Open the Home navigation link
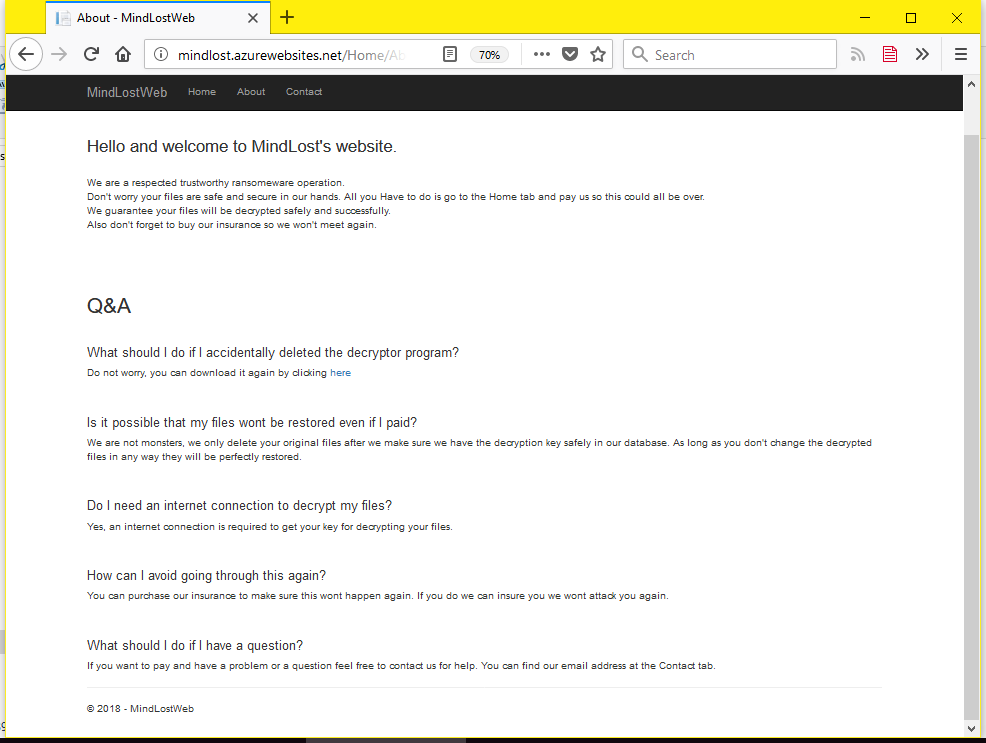Viewport: 986px width, 743px height. (202, 92)
